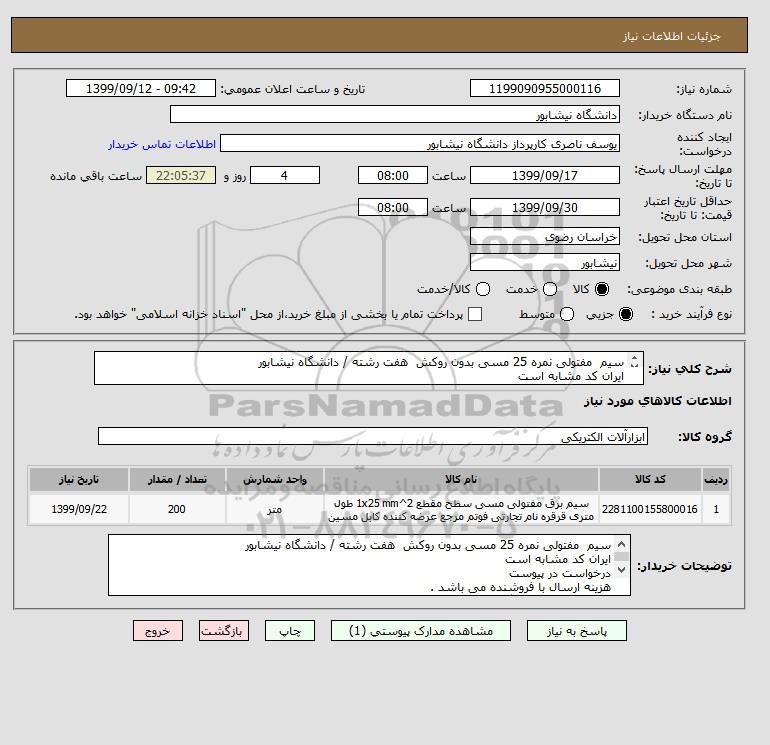The image size is (770, 745).
Task: Click the نام کالا column header
Action: (461, 479)
